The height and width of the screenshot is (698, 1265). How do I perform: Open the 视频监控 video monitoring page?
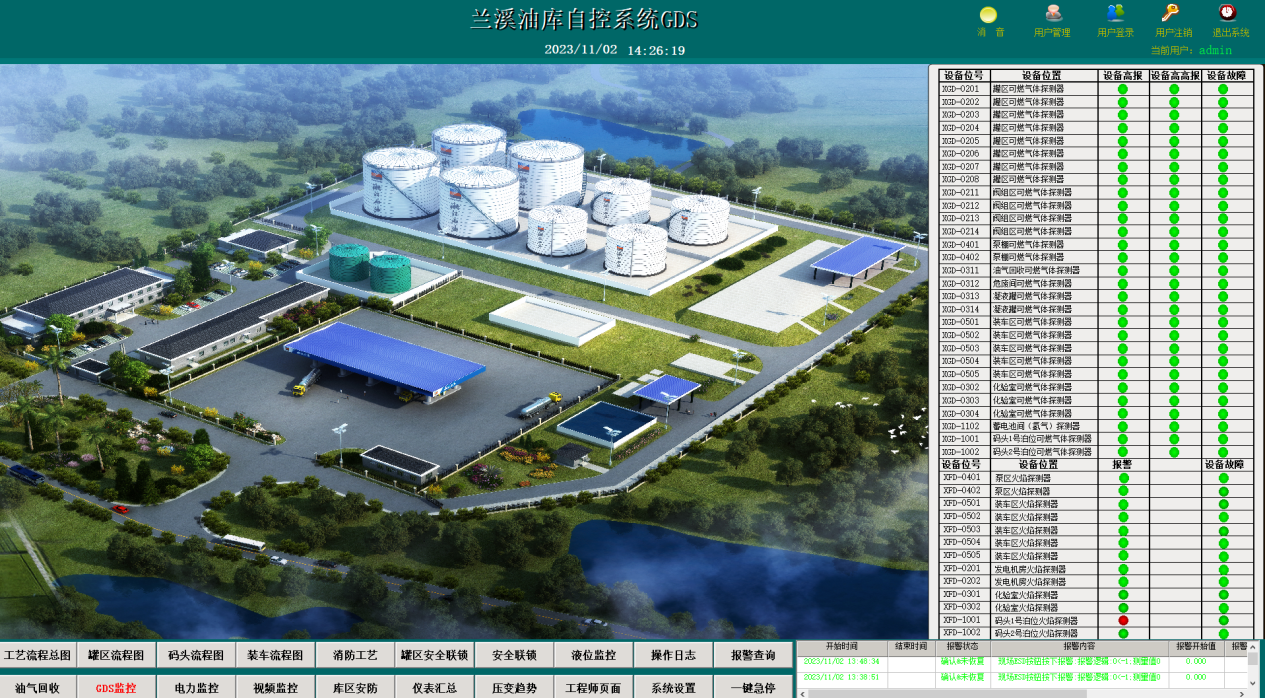click(276, 688)
